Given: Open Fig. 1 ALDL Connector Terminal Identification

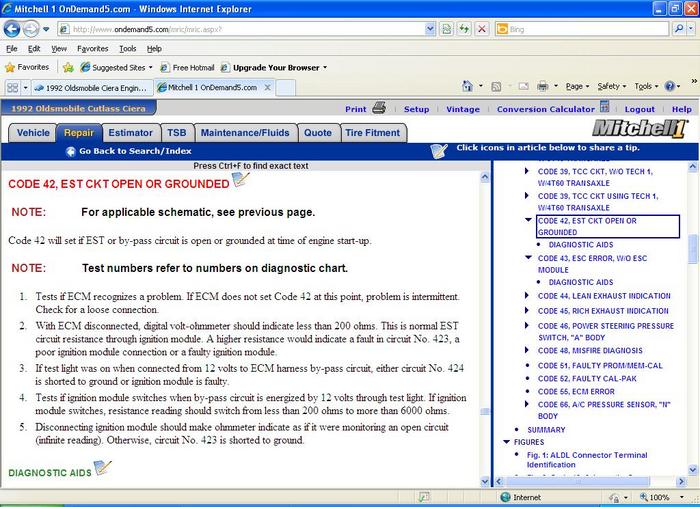Looking at the screenshot, I should coord(587,460).
